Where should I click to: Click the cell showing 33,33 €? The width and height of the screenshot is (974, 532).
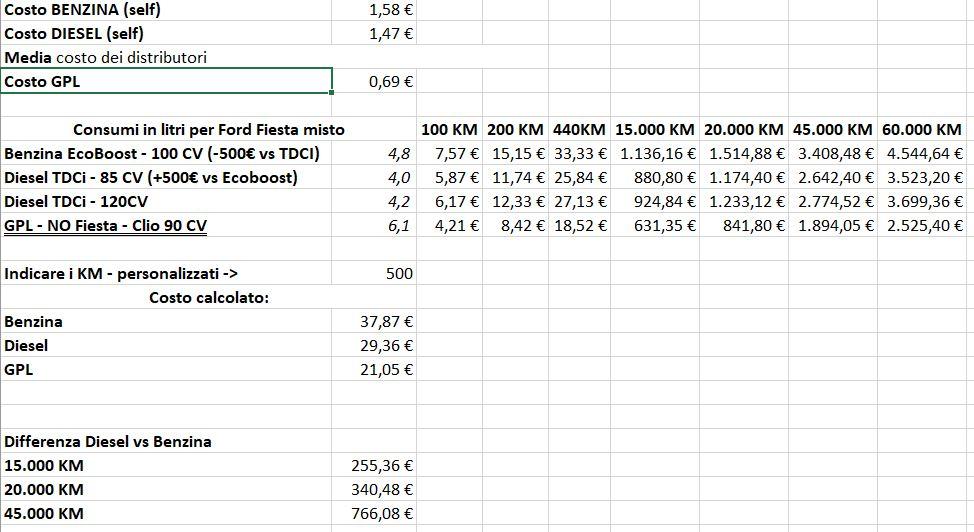(579, 154)
